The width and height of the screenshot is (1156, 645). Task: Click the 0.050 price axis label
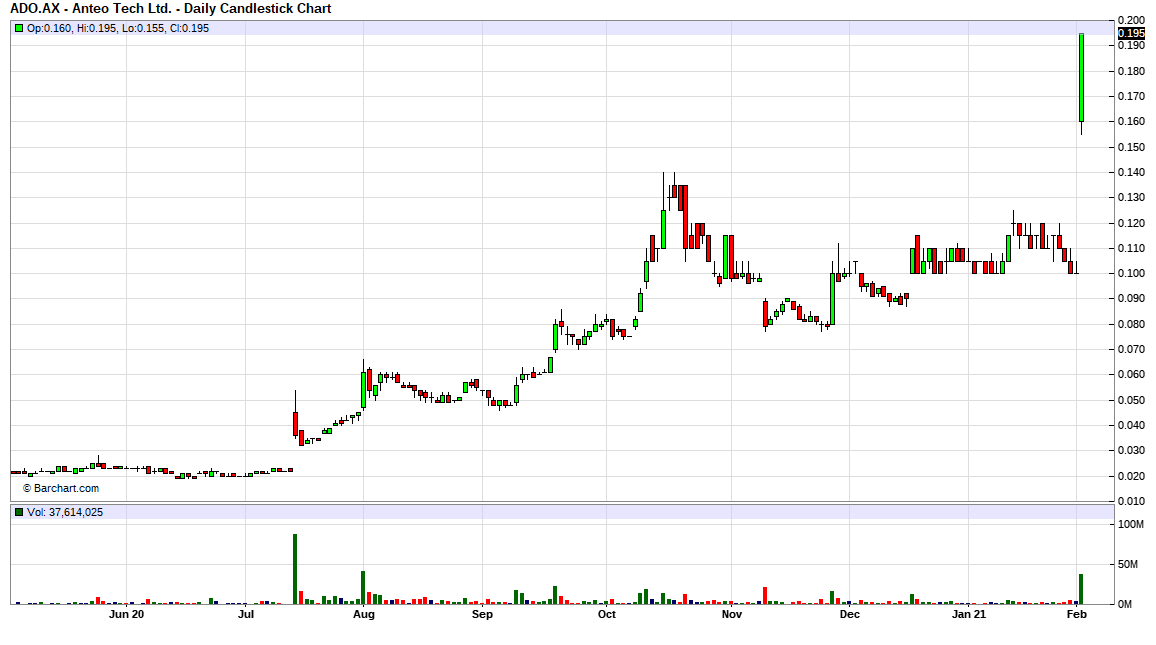1132,400
